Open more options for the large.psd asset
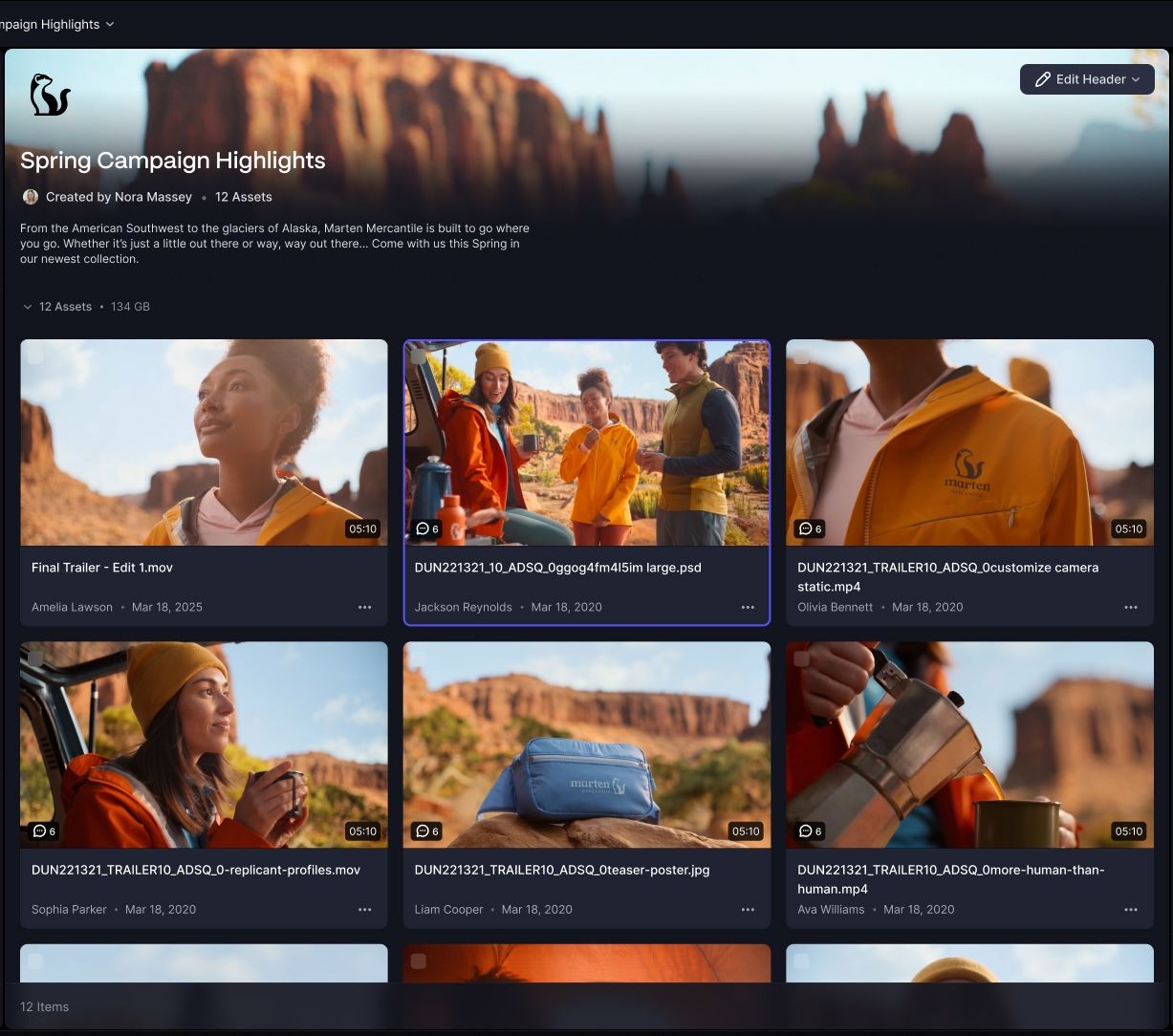The image size is (1173, 1036). pyautogui.click(x=748, y=607)
